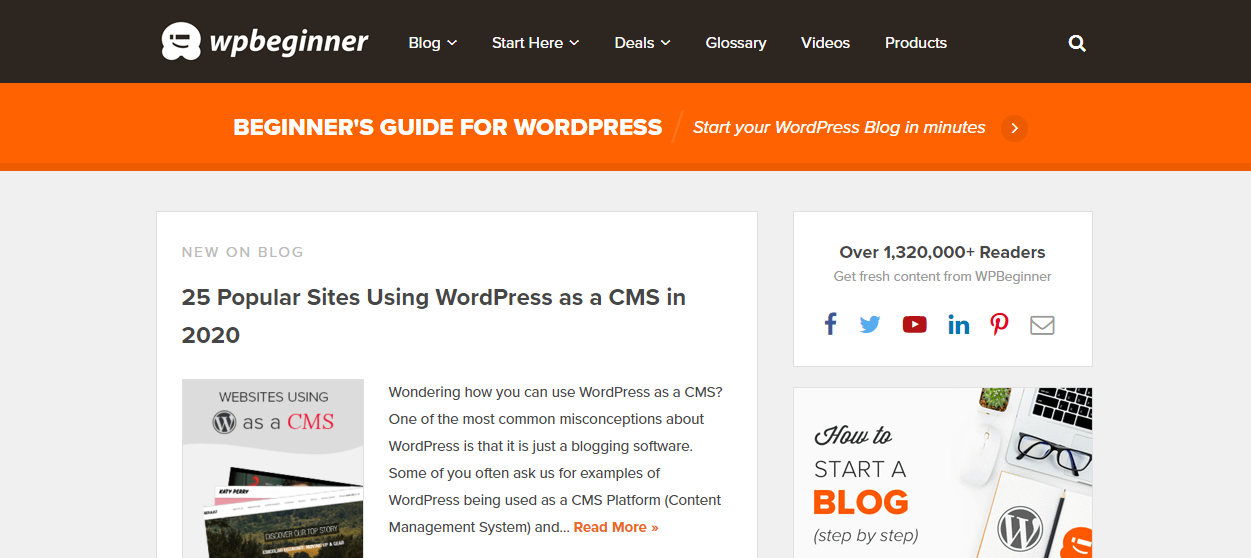Click the email envelope icon
This screenshot has height=558, width=1251.
1042,325
